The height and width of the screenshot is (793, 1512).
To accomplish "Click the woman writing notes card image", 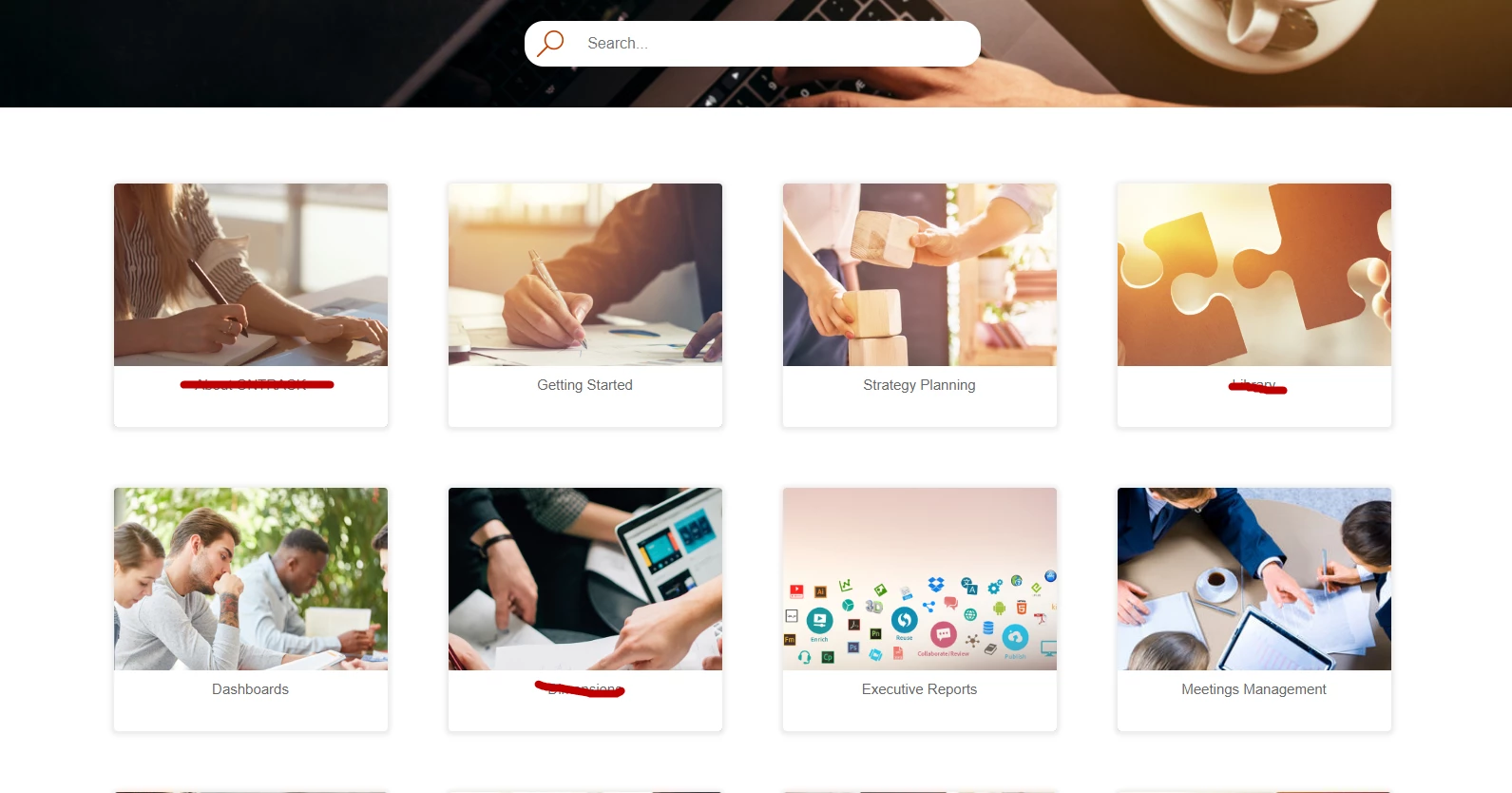I will pos(251,275).
